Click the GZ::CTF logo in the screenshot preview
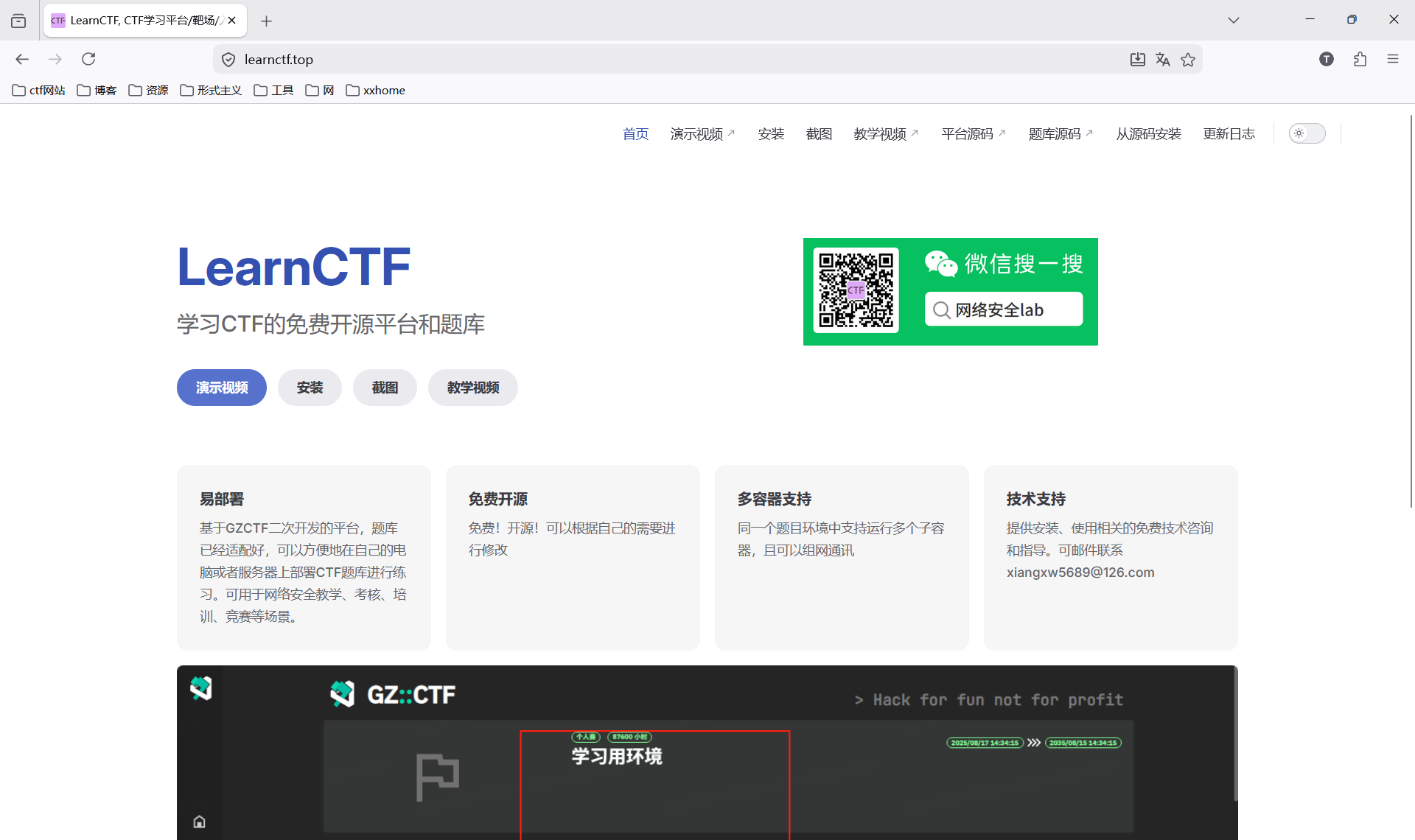1415x840 pixels. coord(393,694)
